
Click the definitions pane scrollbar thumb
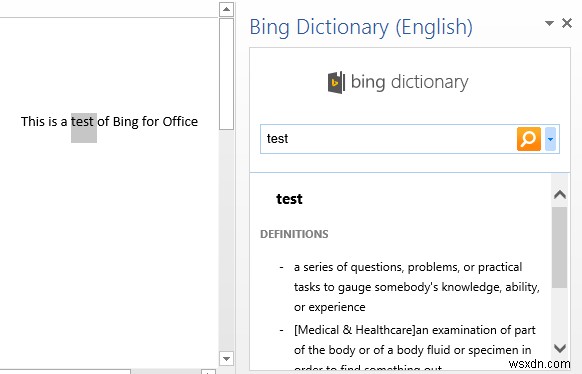pyautogui.click(x=560, y=247)
